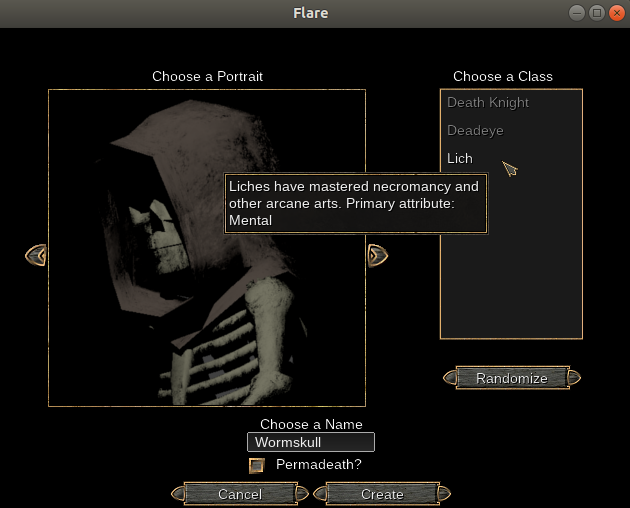Select the Deadeye class

475,131
